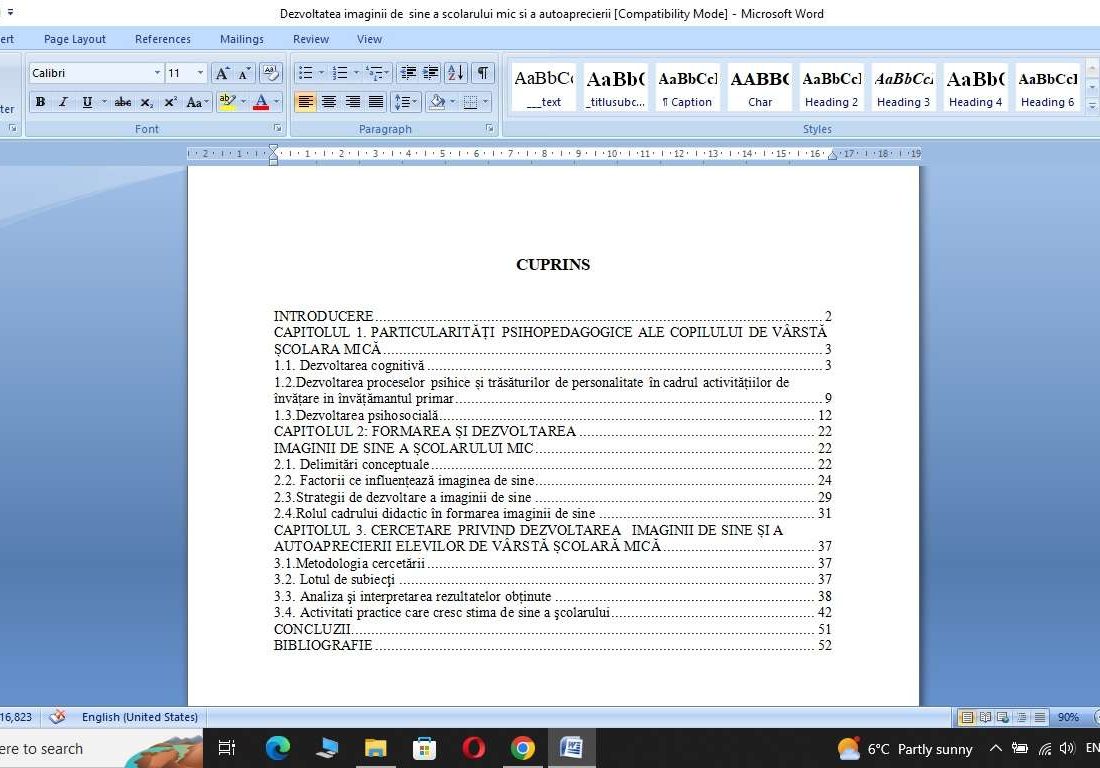Open the Mailings ribbon tab
Viewport: 1100px width, 768px height.
241,39
